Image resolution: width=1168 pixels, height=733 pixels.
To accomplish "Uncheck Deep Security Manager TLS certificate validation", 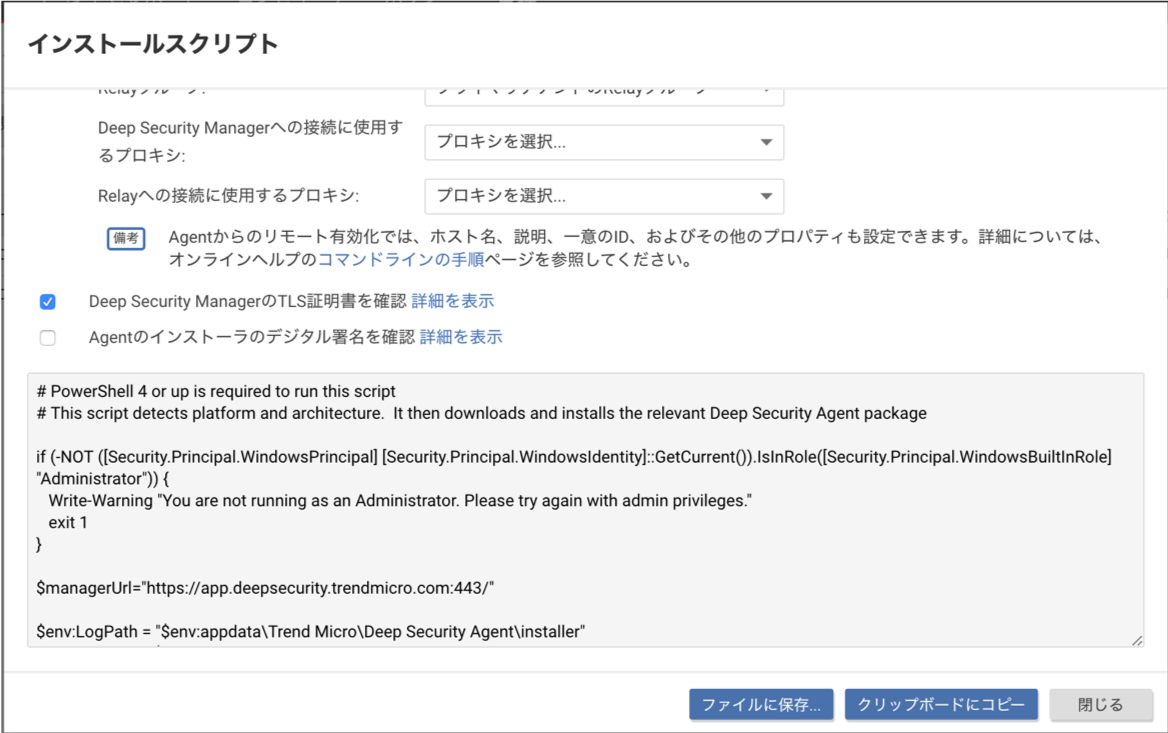I will 48,302.
